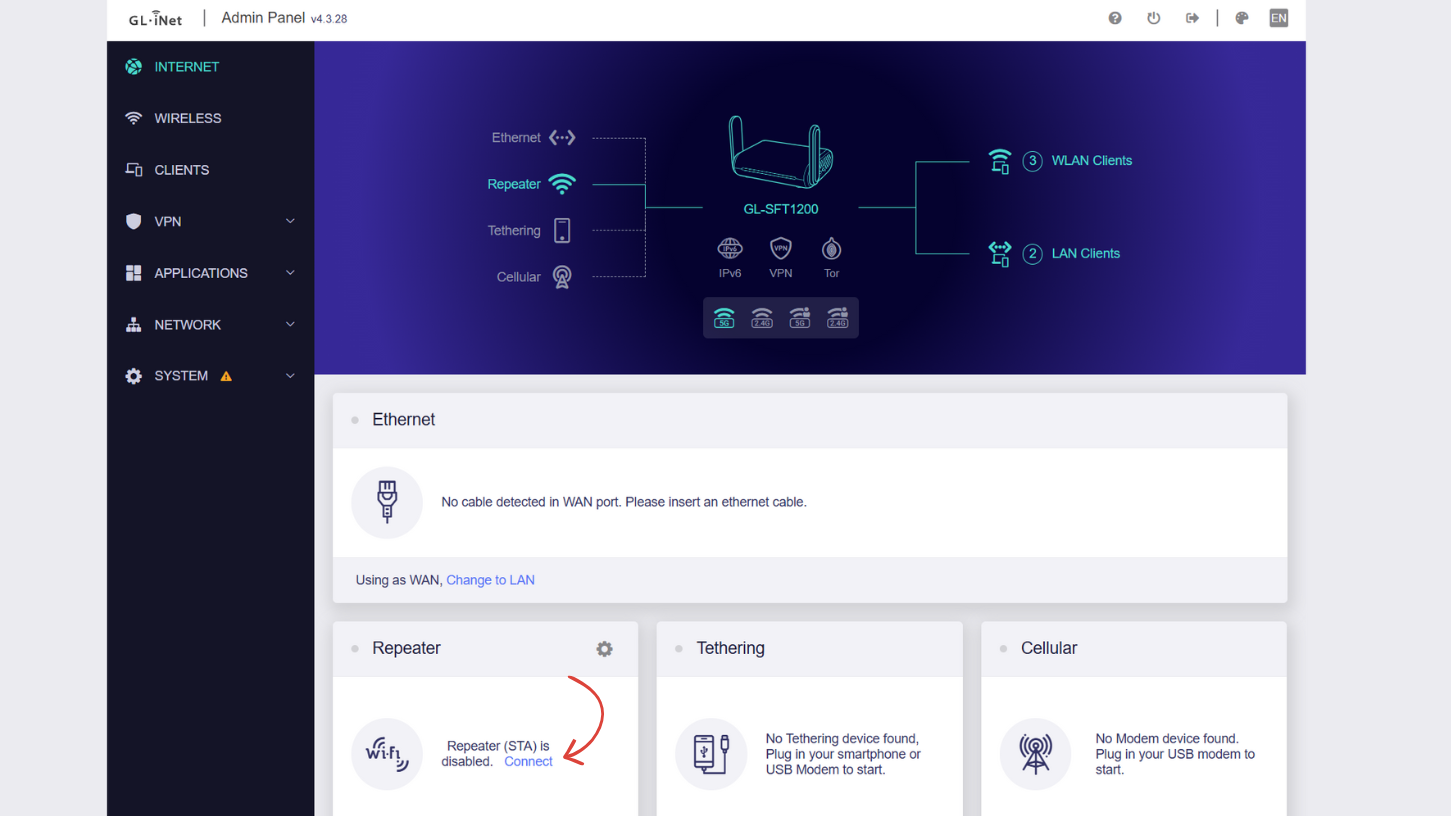The height and width of the screenshot is (816, 1451).
Task: Click the Connect link in Repeater card
Action: [x=528, y=762]
